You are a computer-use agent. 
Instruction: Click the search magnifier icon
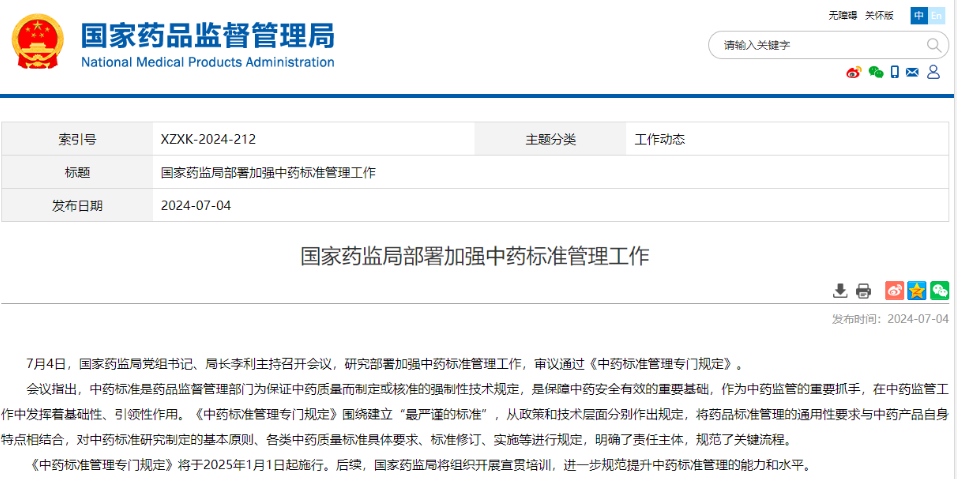[x=935, y=45]
